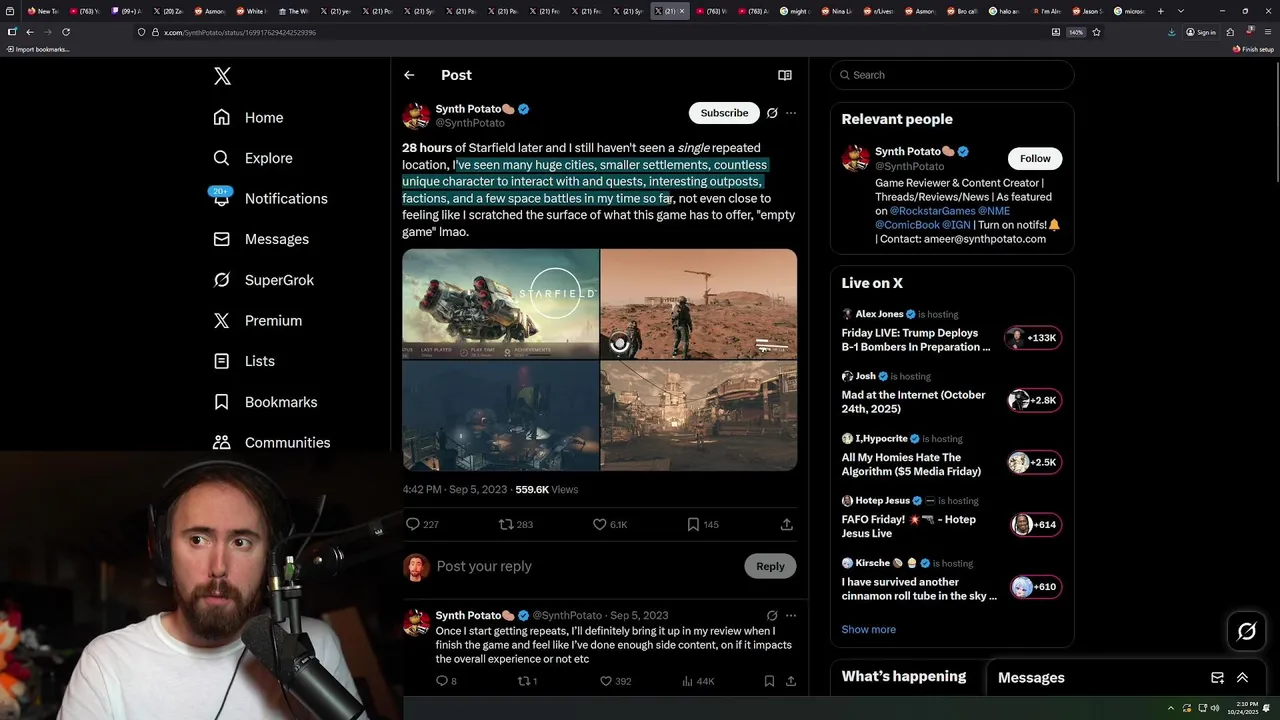Open Home in the left navigation
This screenshot has height=720, width=1280.
(248, 117)
